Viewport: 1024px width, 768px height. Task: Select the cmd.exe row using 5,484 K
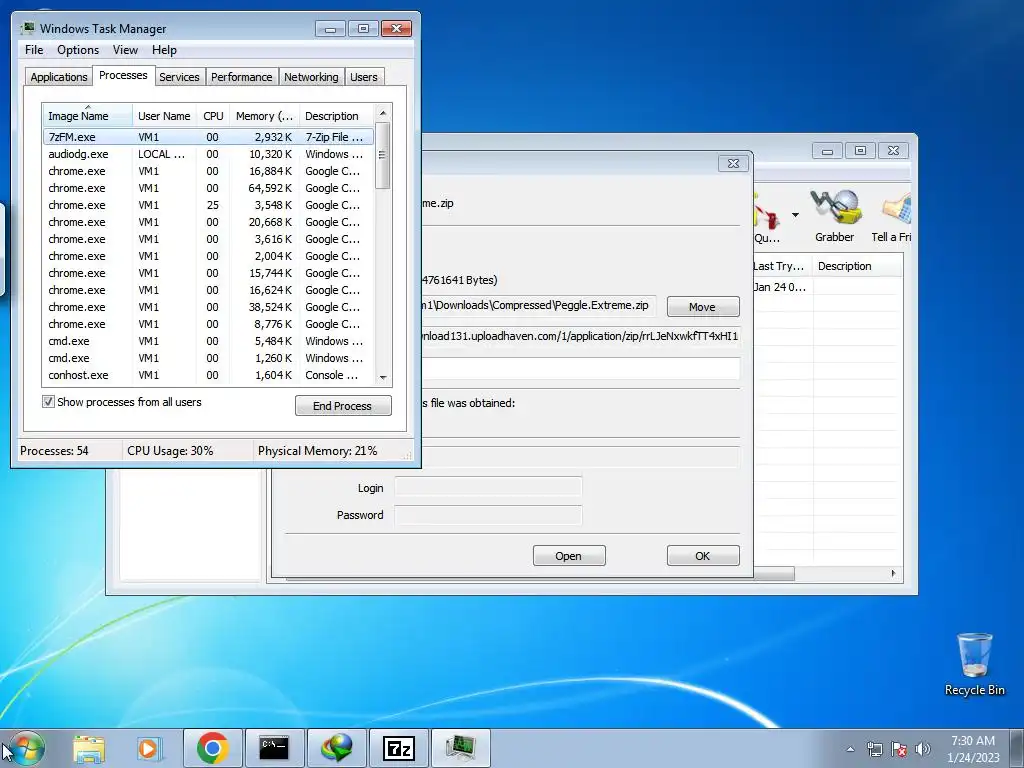(x=208, y=341)
